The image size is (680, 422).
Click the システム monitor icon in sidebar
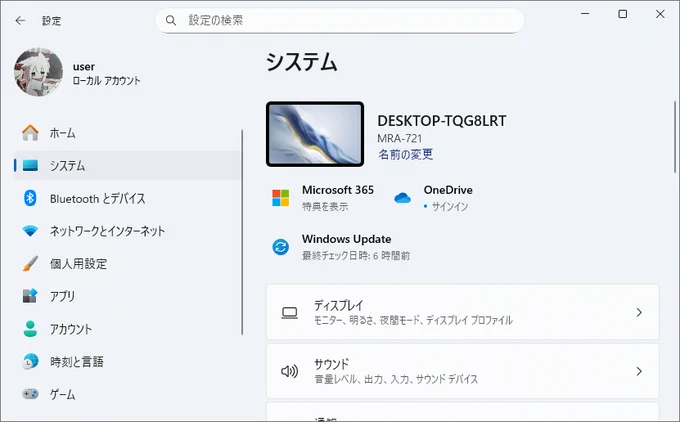(30, 165)
